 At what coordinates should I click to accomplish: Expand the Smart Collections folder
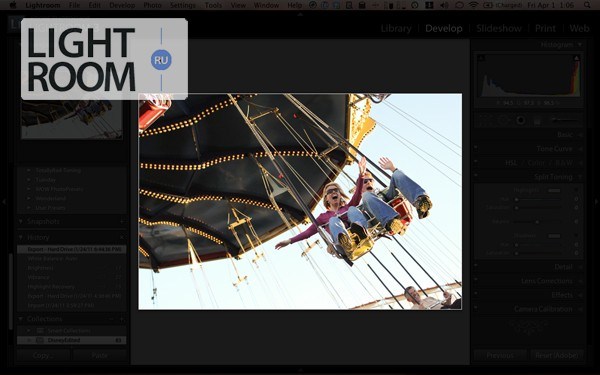[29, 331]
